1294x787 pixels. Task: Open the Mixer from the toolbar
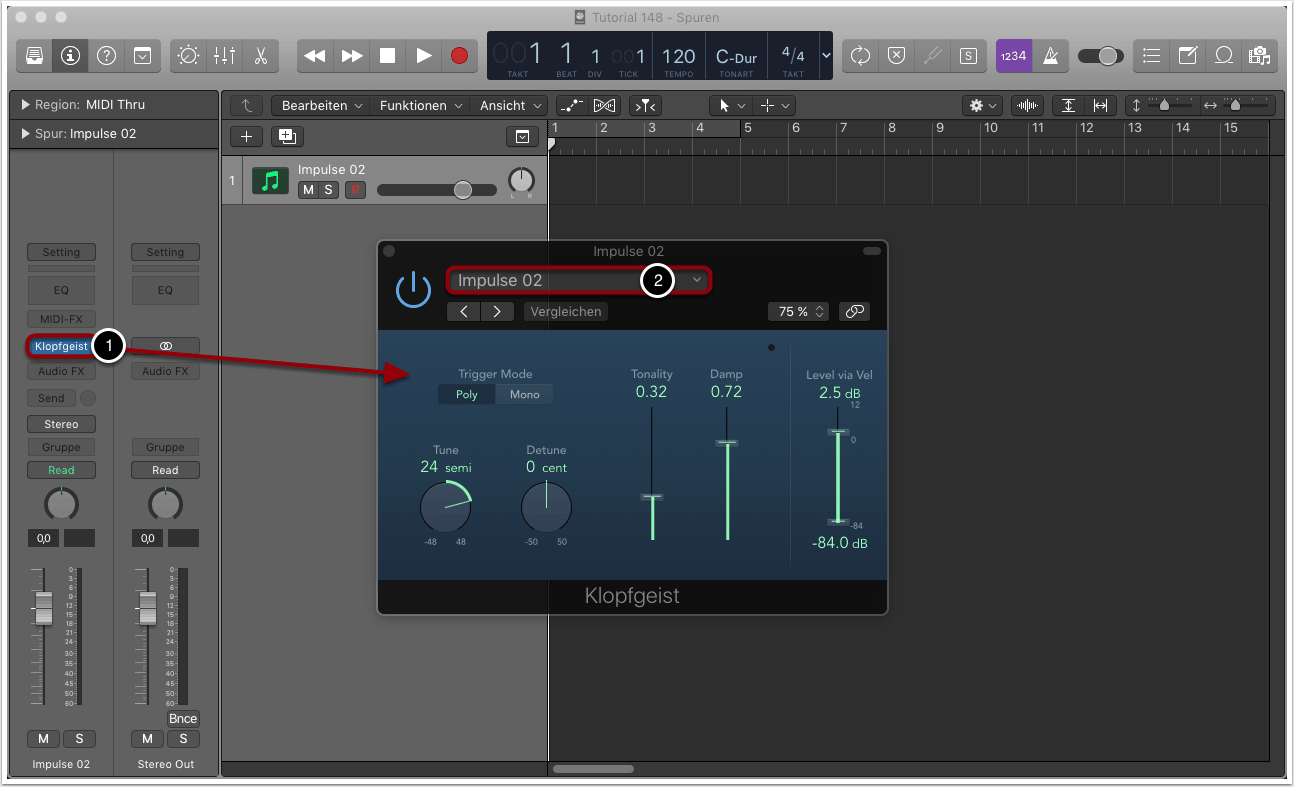[x=225, y=56]
